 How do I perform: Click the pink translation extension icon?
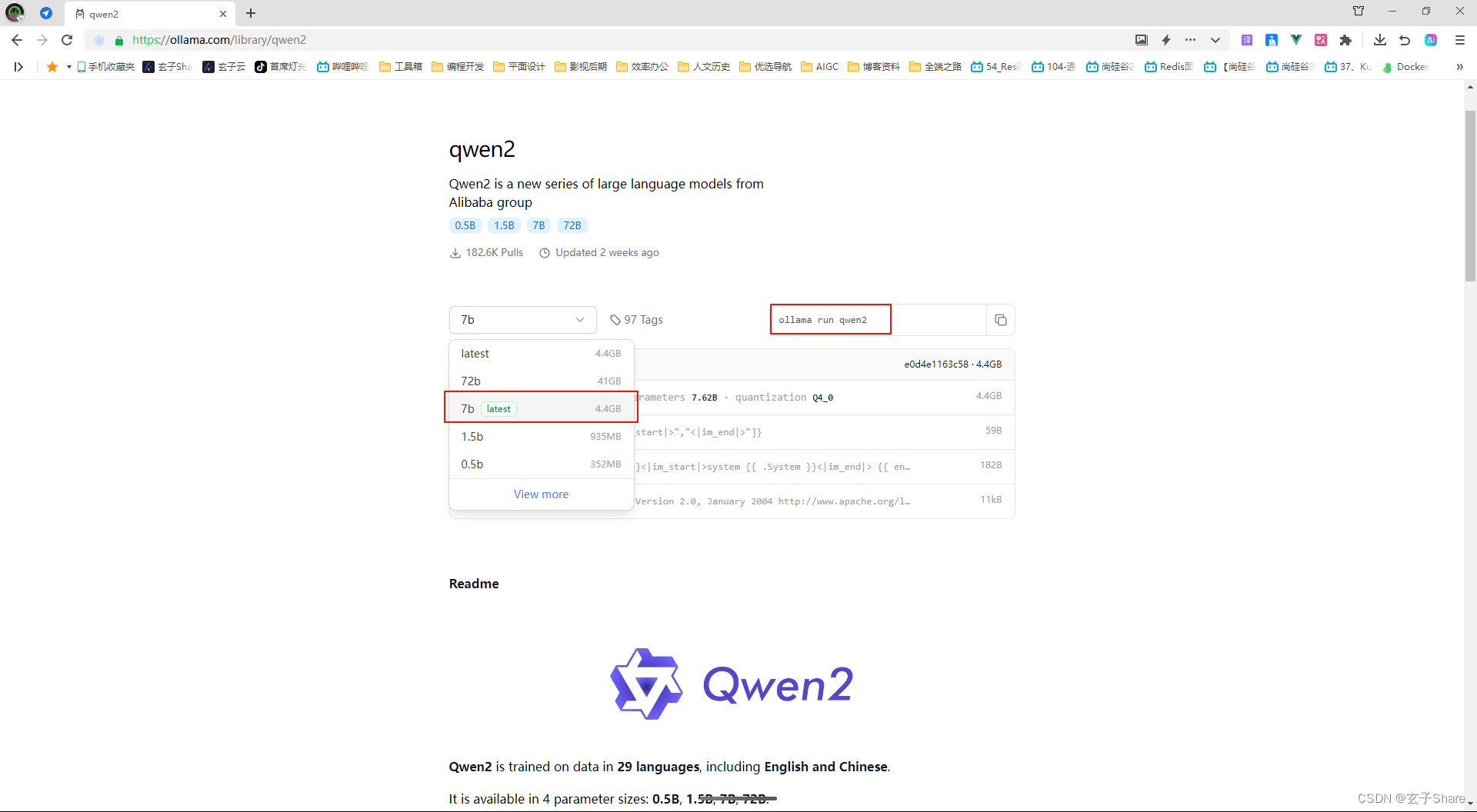coord(1321,40)
